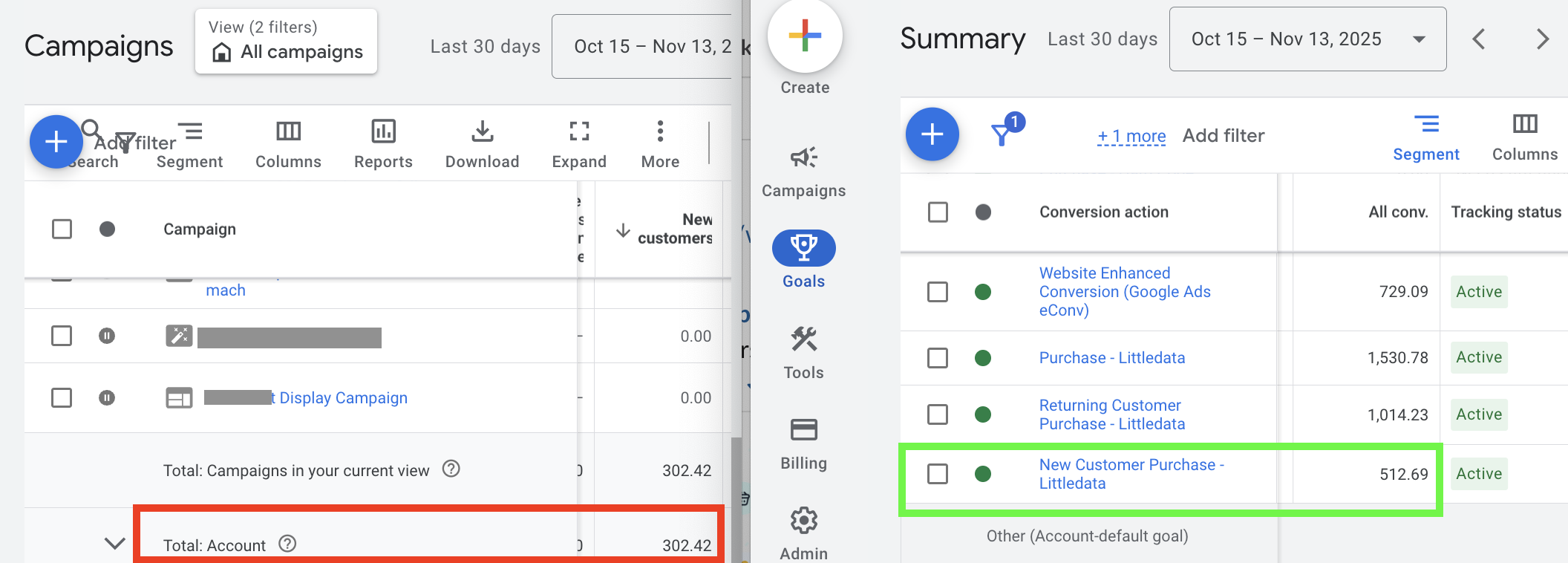Click the Campaign column header

200,230
